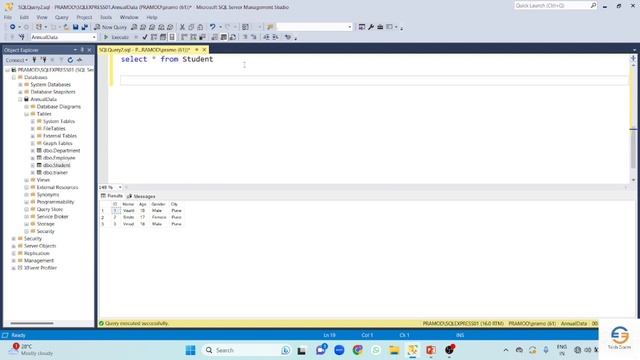The image size is (640, 360).
Task: Open the Window menu
Action: pyautogui.click(x=129, y=17)
